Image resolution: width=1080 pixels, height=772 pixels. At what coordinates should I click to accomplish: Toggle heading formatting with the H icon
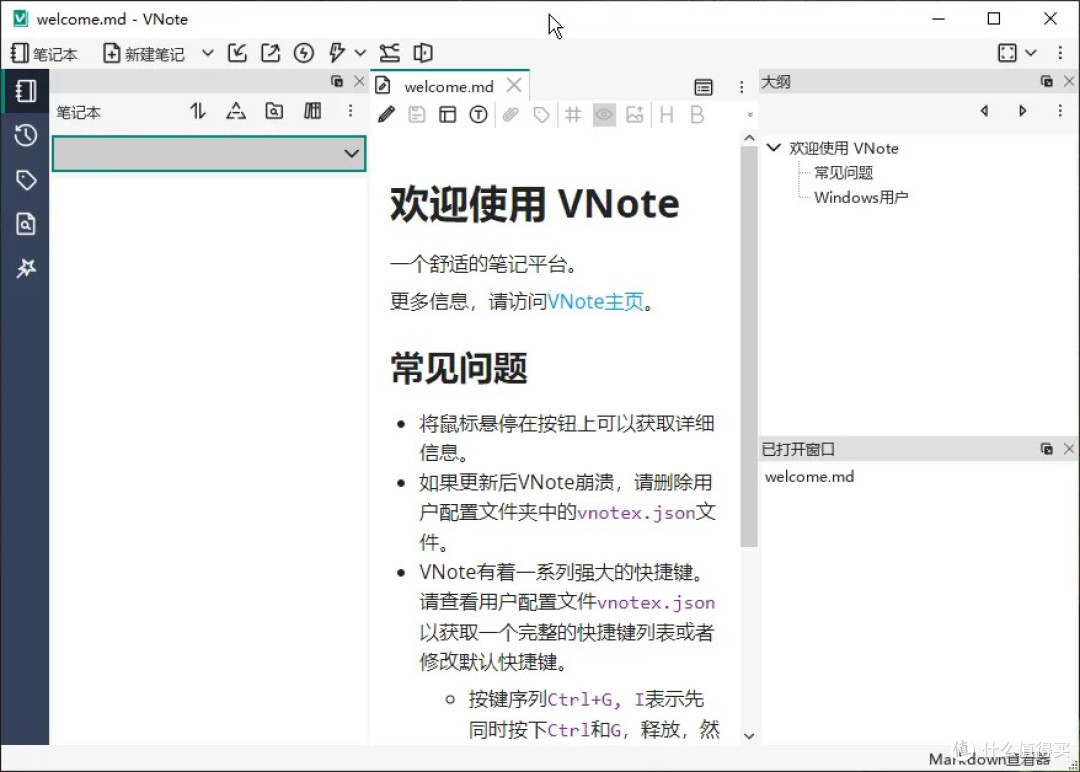[x=666, y=114]
